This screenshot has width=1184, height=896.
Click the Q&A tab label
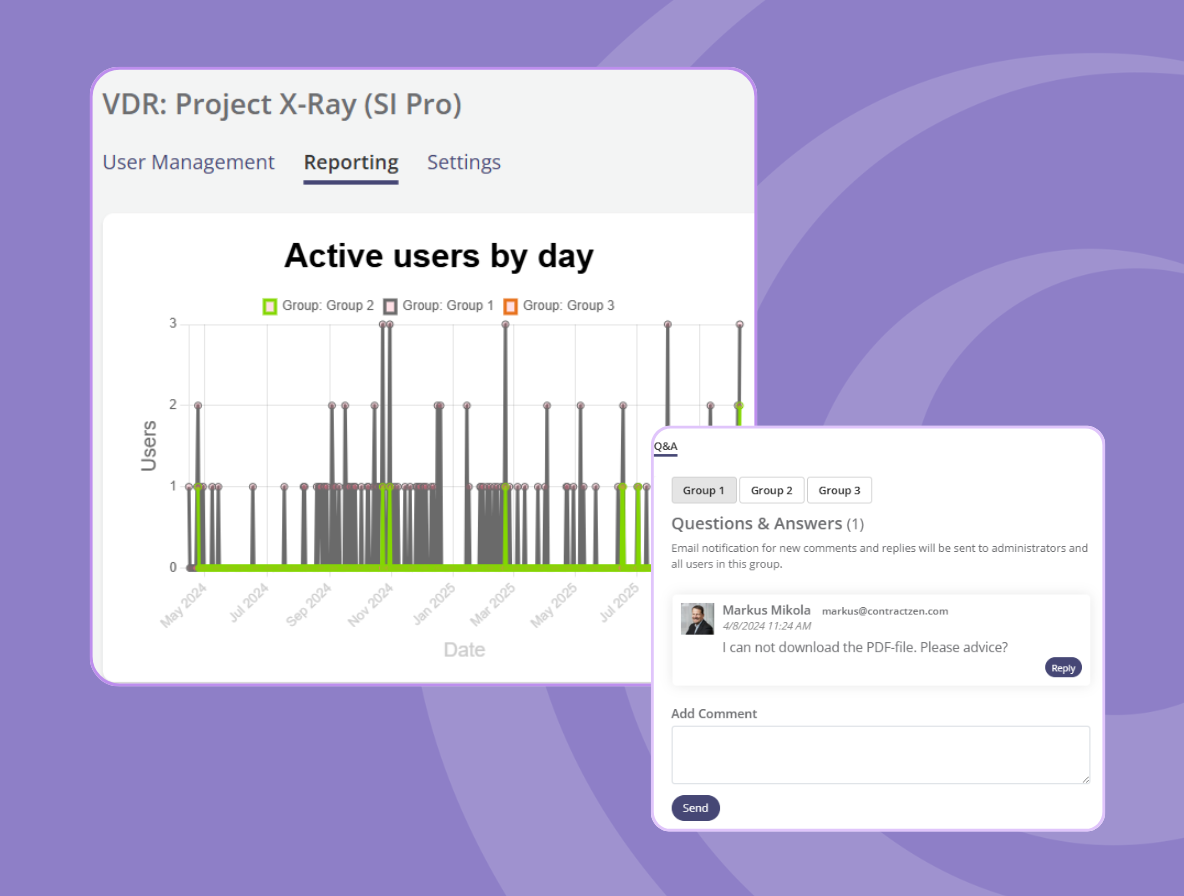pyautogui.click(x=665, y=446)
